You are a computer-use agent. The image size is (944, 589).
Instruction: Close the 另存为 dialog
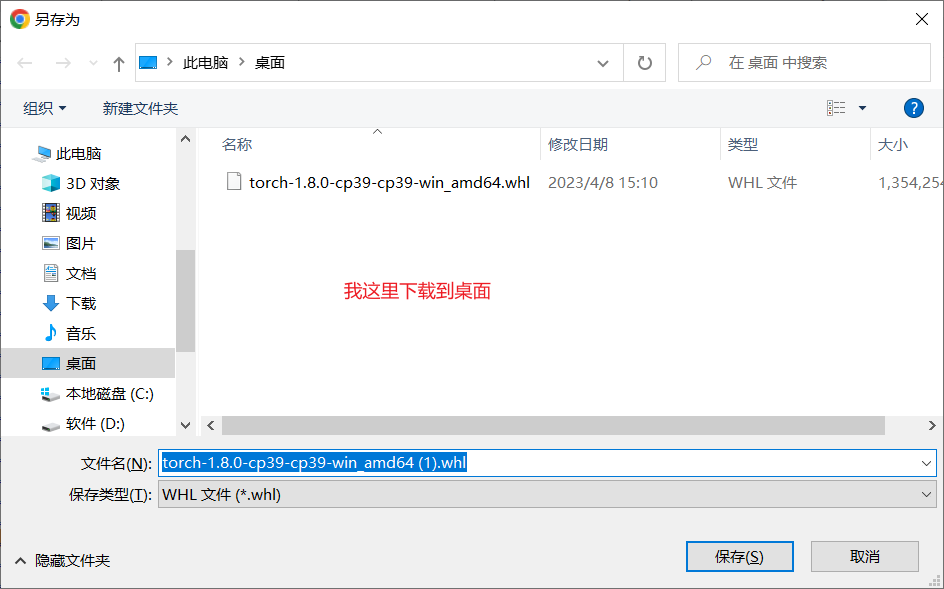tap(921, 19)
